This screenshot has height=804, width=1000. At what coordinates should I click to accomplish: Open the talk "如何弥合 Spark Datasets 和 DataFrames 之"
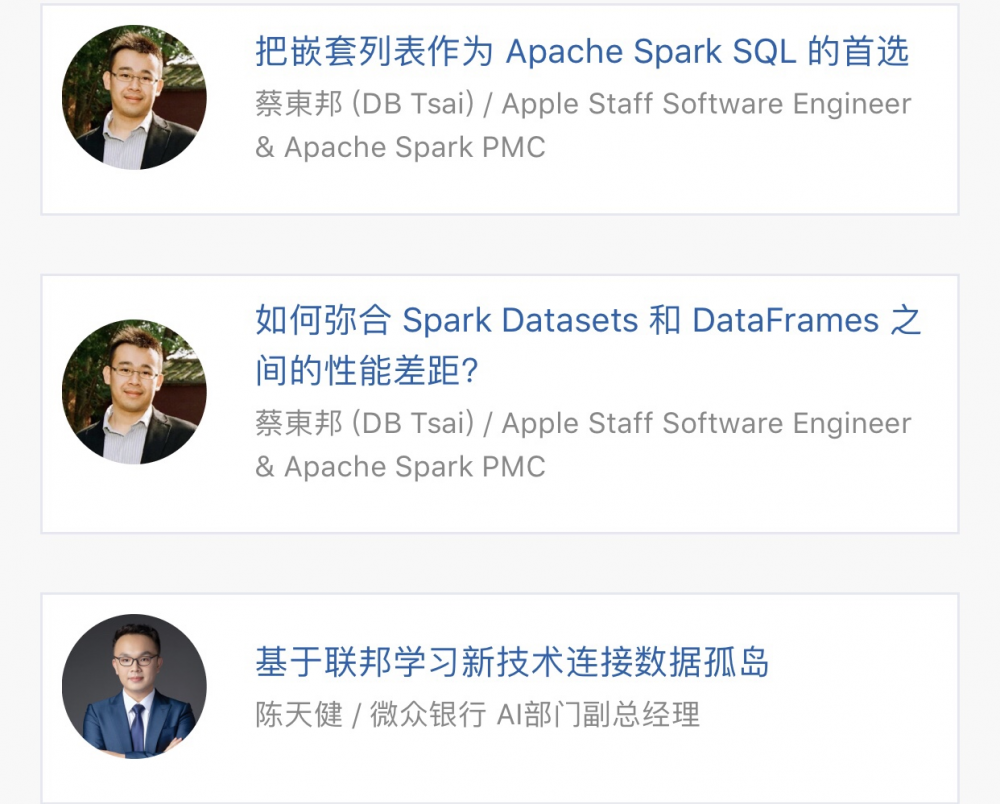click(x=587, y=321)
